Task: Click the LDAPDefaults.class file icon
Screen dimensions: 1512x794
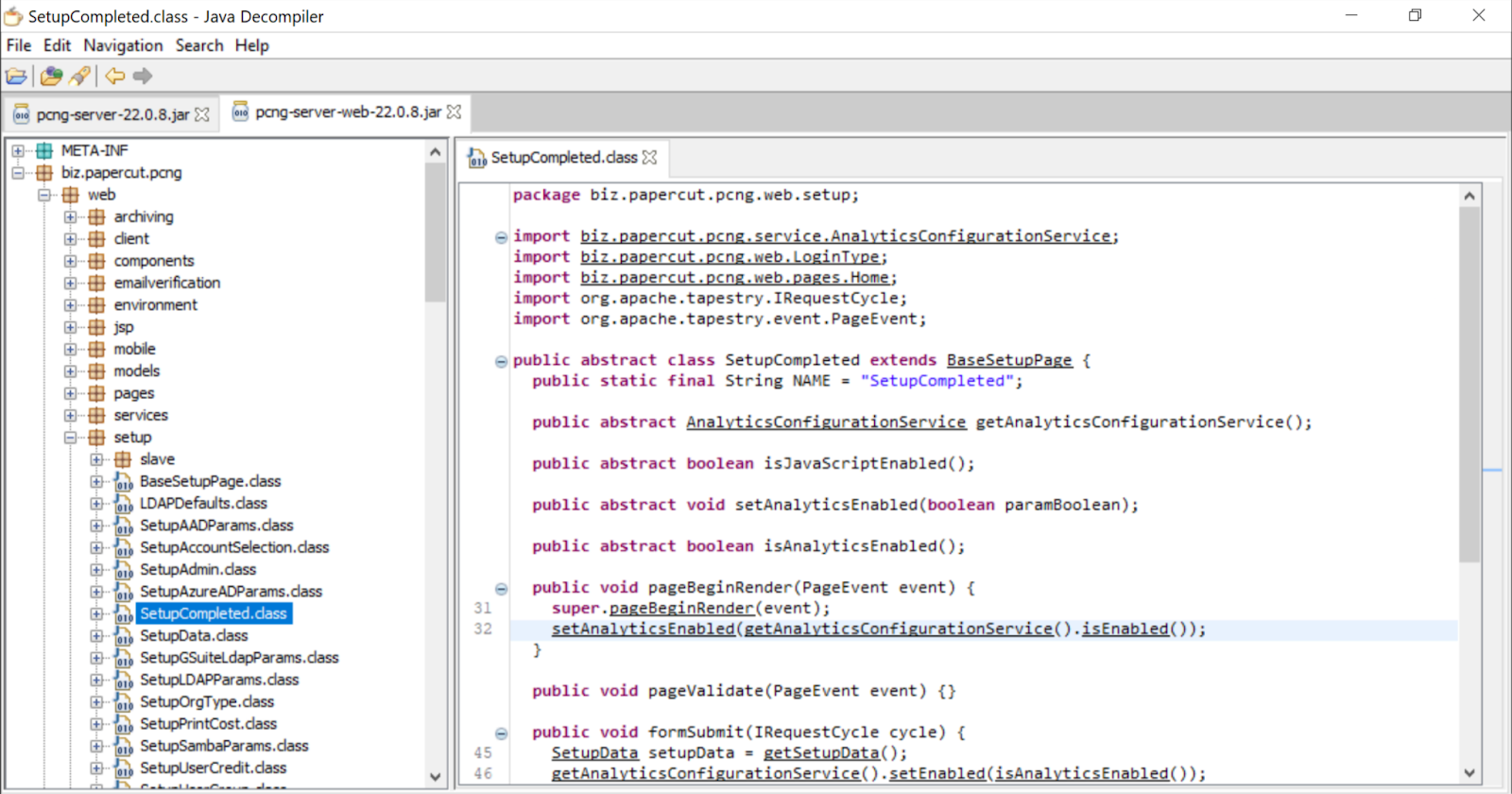Action: tap(123, 504)
